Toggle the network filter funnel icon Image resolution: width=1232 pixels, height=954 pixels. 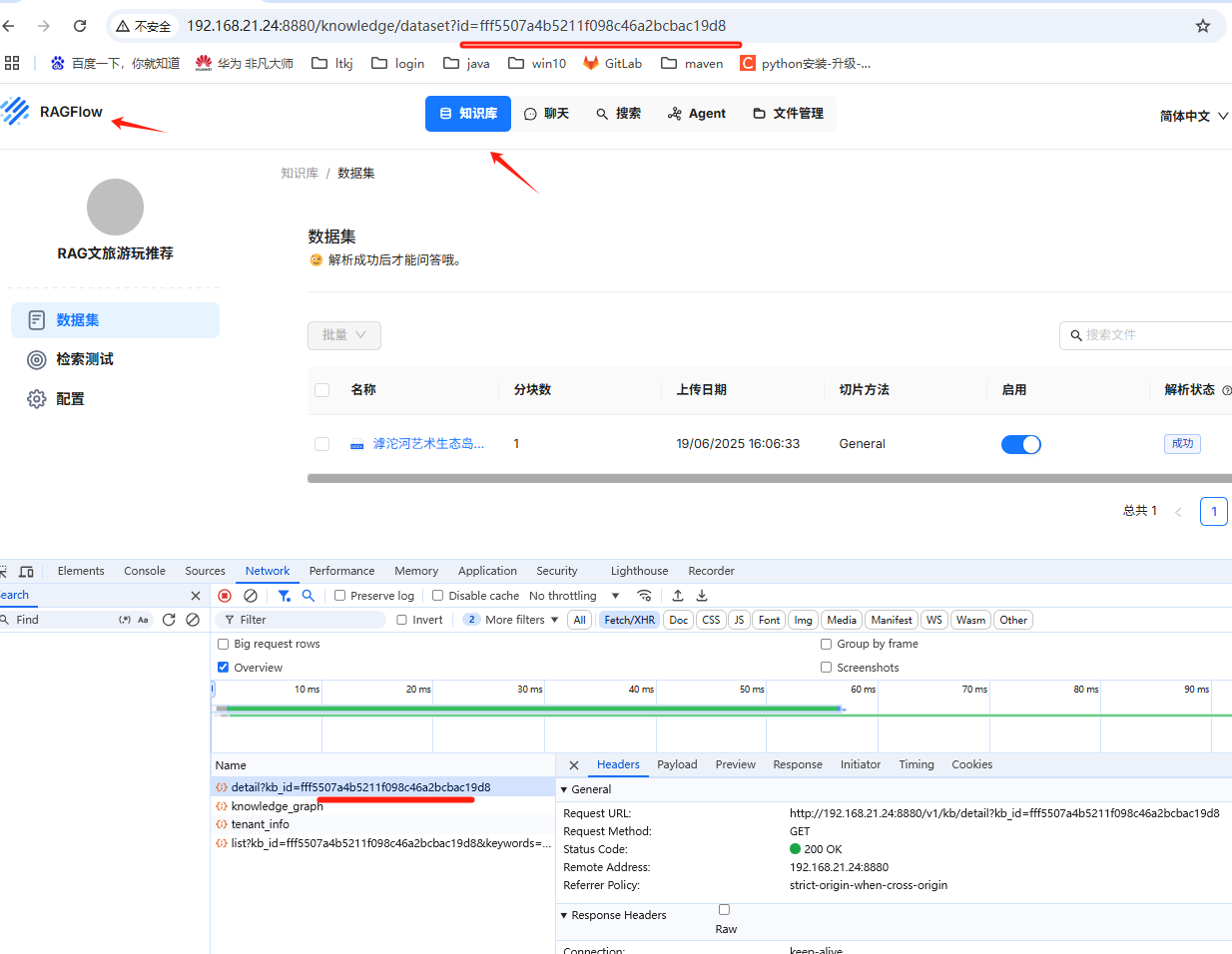point(285,596)
